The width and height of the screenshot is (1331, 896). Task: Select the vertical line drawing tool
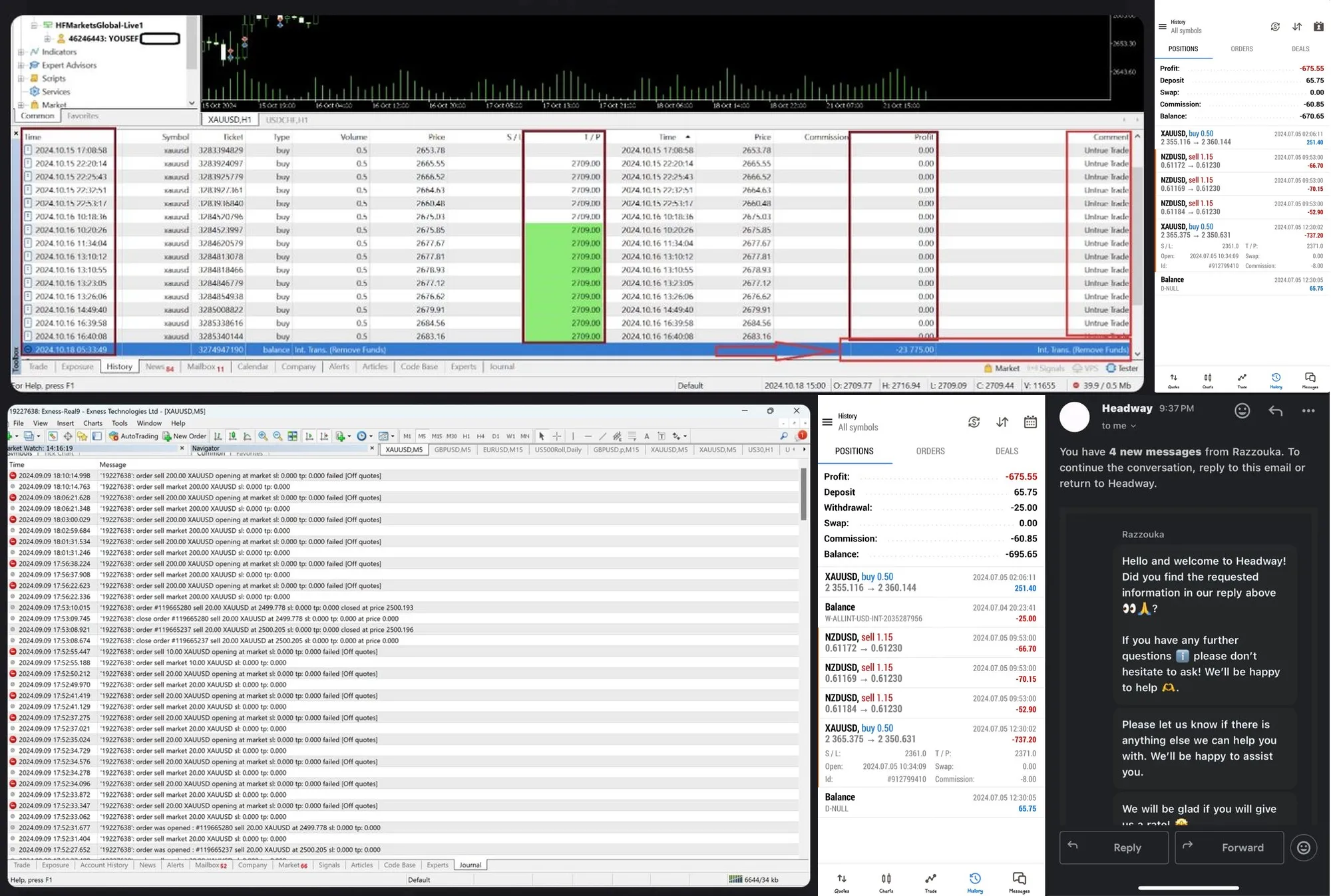573,436
